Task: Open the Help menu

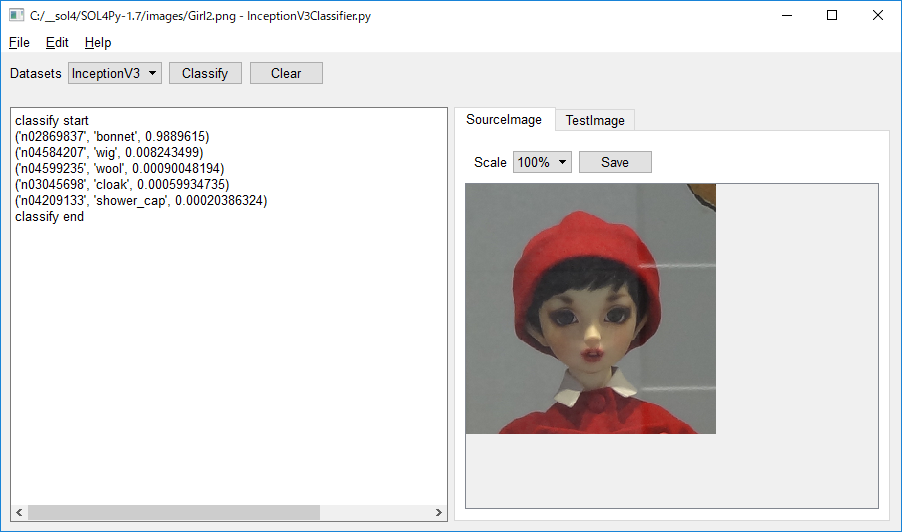Action: tap(98, 43)
